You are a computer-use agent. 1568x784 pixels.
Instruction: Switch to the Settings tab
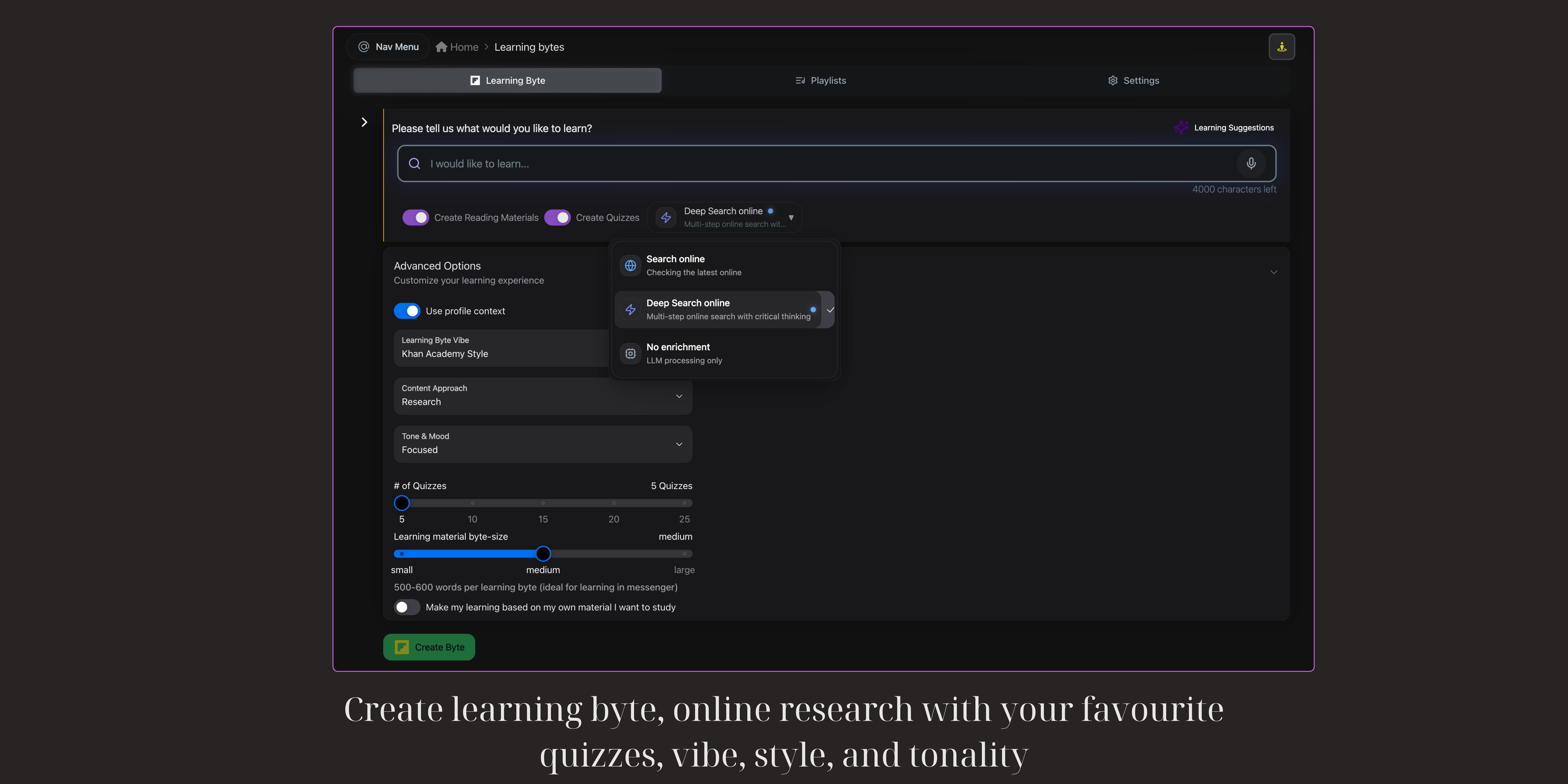(1133, 80)
